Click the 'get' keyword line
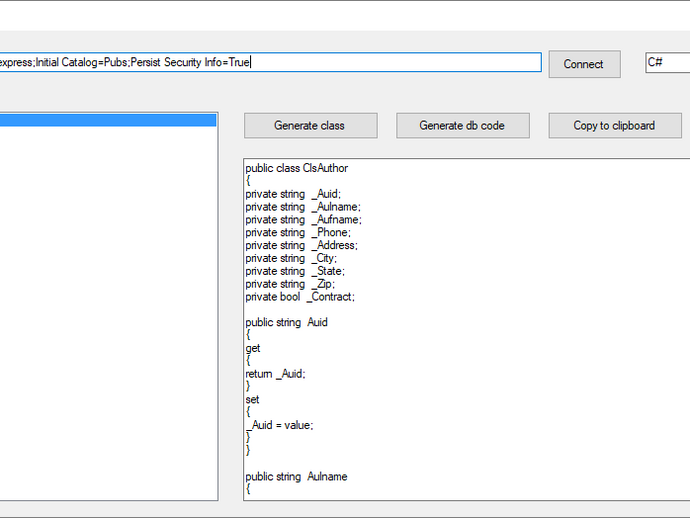The height and width of the screenshot is (518, 690). click(x=253, y=349)
